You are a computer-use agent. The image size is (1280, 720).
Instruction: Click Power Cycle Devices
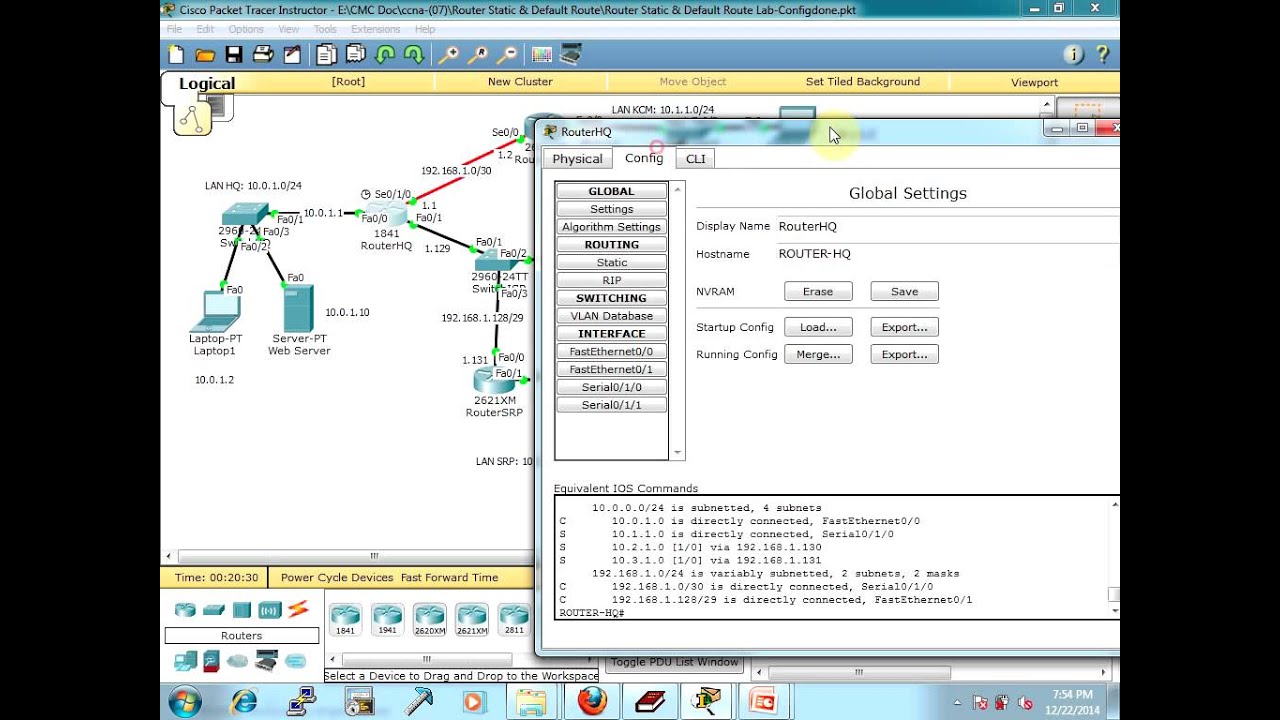pyautogui.click(x=338, y=577)
